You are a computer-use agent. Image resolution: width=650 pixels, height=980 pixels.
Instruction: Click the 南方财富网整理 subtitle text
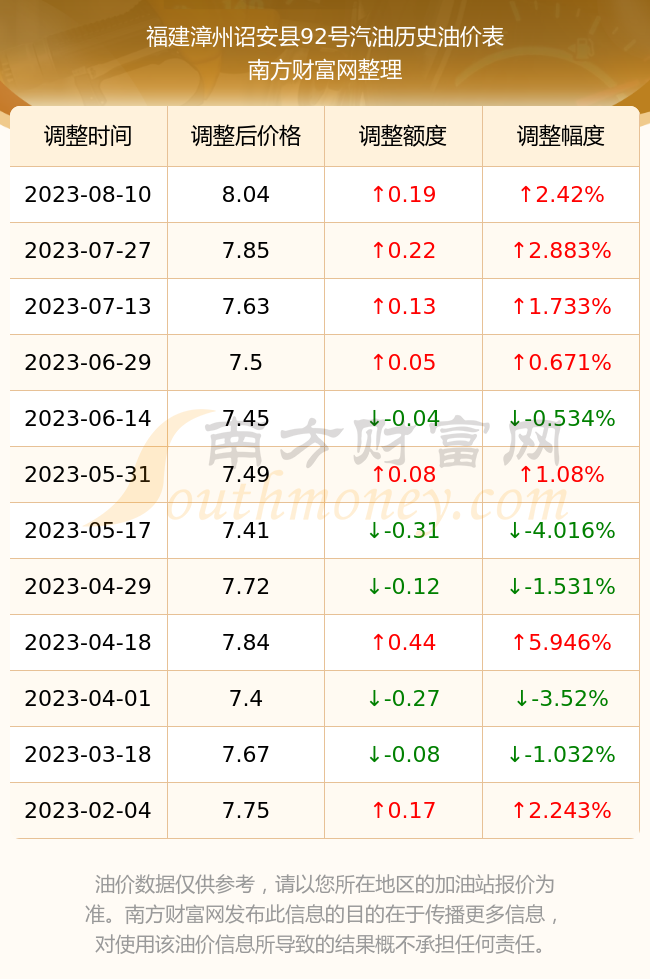325,69
